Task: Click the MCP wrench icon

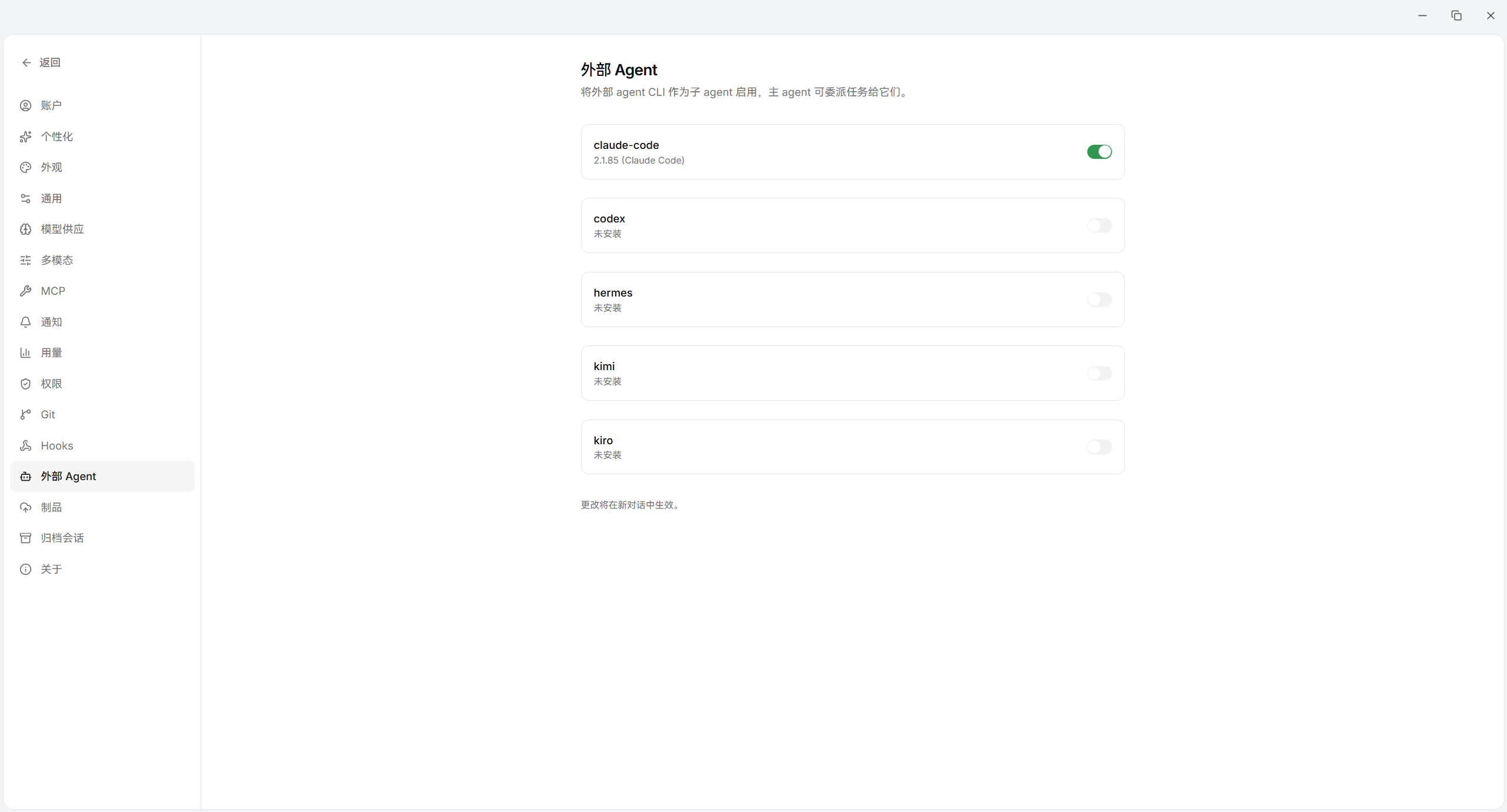Action: [x=25, y=291]
